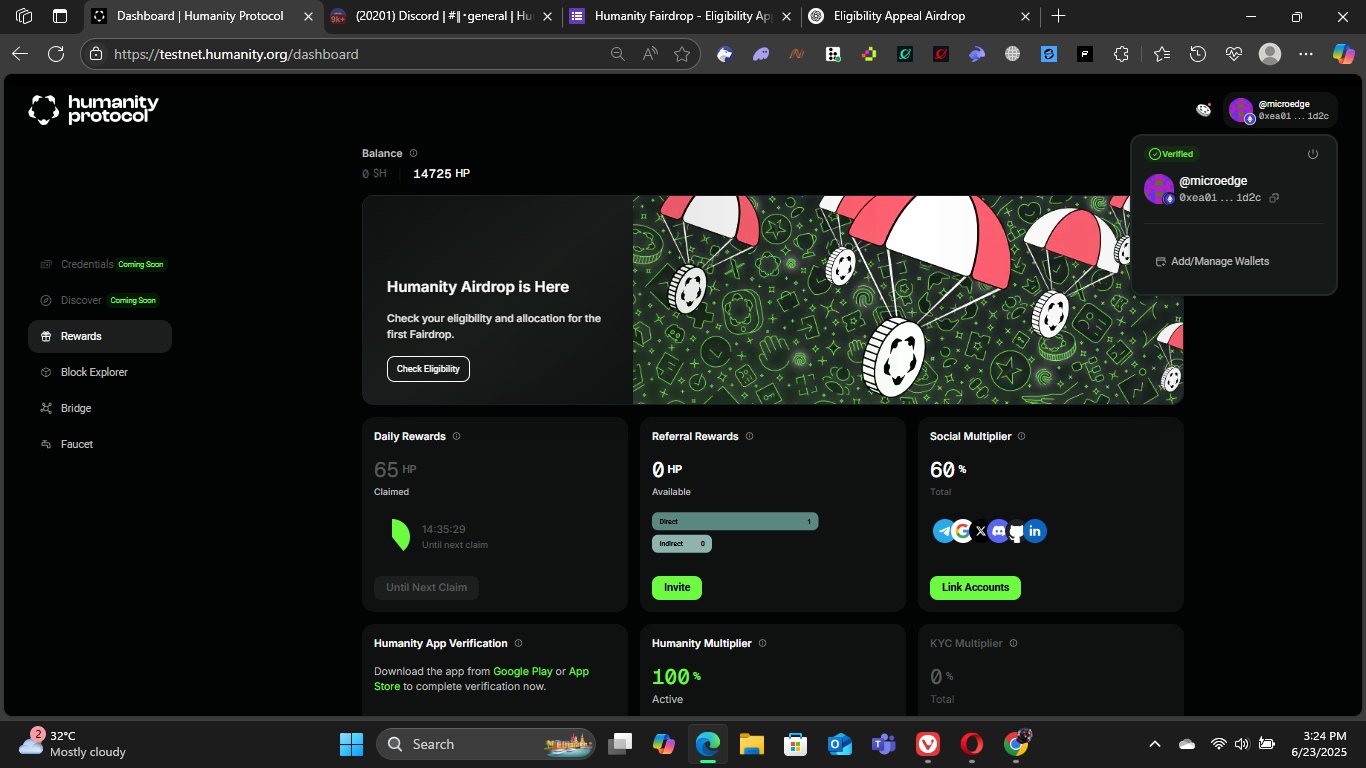Image resolution: width=1366 pixels, height=768 pixels.
Task: Open the weather widget showing 32°C
Action: pyautogui.click(x=72, y=744)
